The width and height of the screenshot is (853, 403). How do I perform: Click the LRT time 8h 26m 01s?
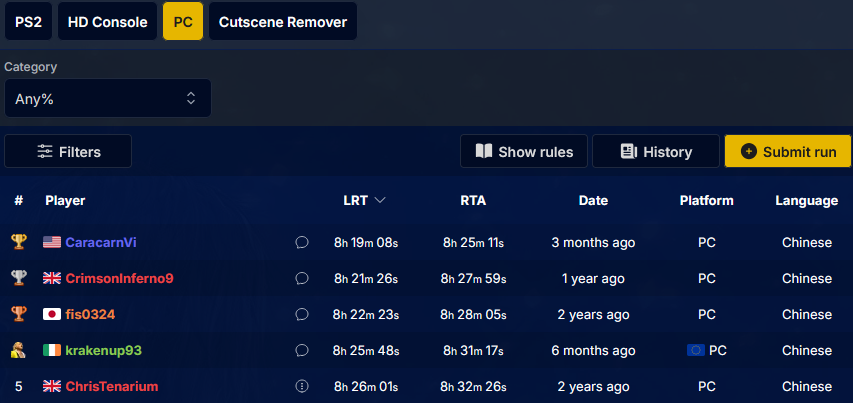366,387
